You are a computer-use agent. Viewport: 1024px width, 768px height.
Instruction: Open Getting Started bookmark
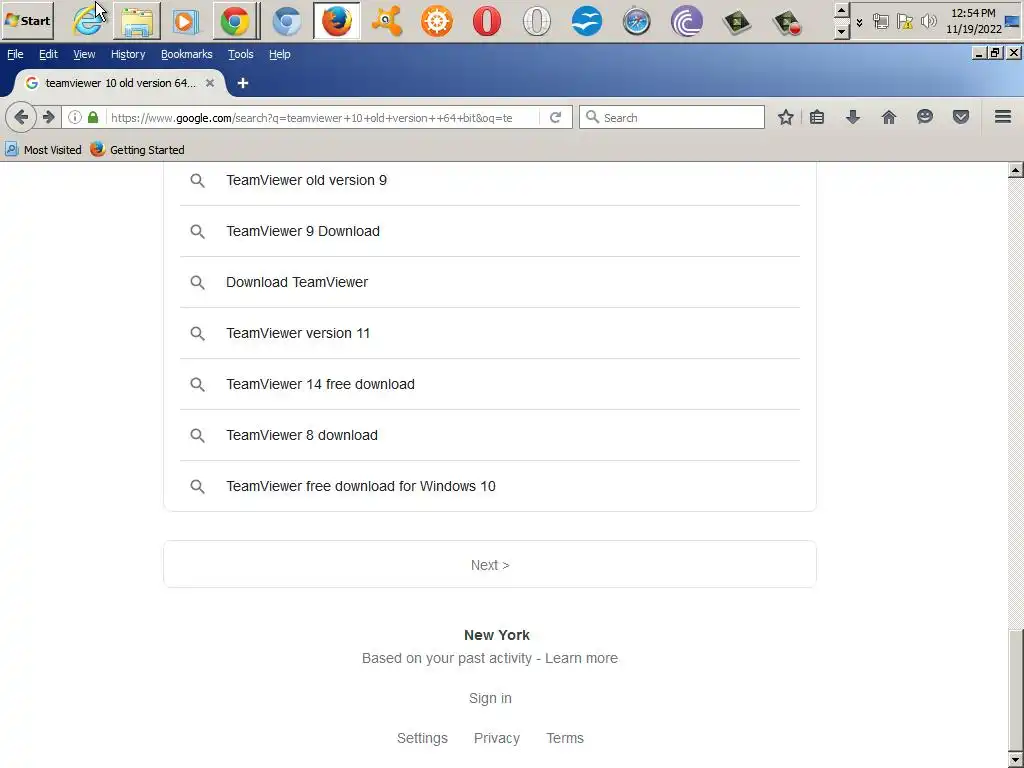coord(137,150)
